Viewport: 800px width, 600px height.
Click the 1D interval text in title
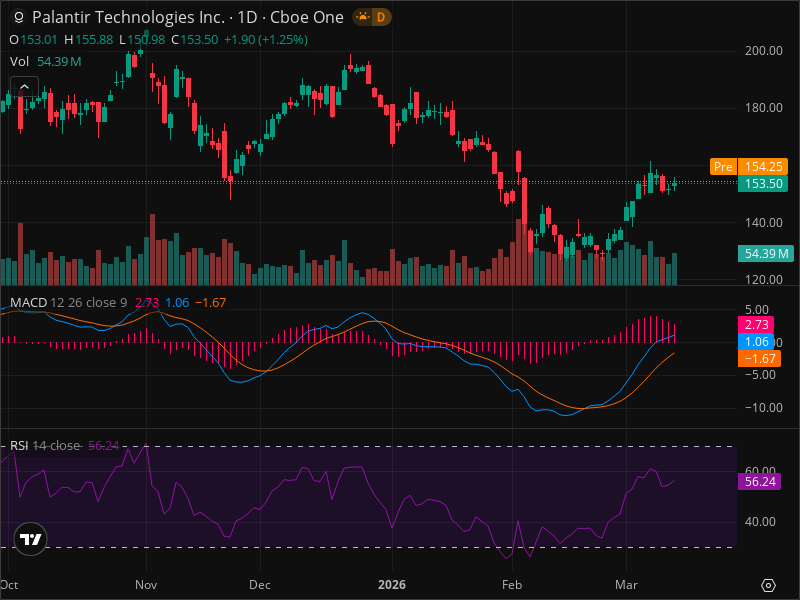pyautogui.click(x=247, y=17)
